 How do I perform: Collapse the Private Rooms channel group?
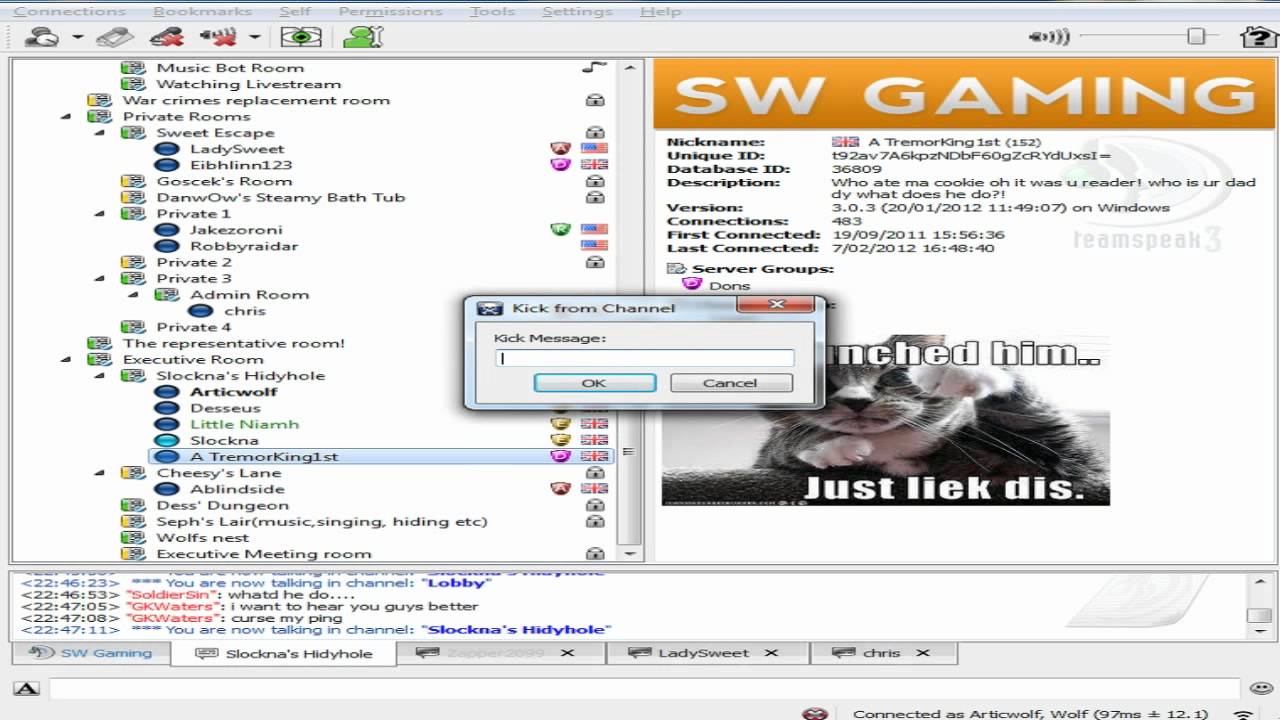66,117
